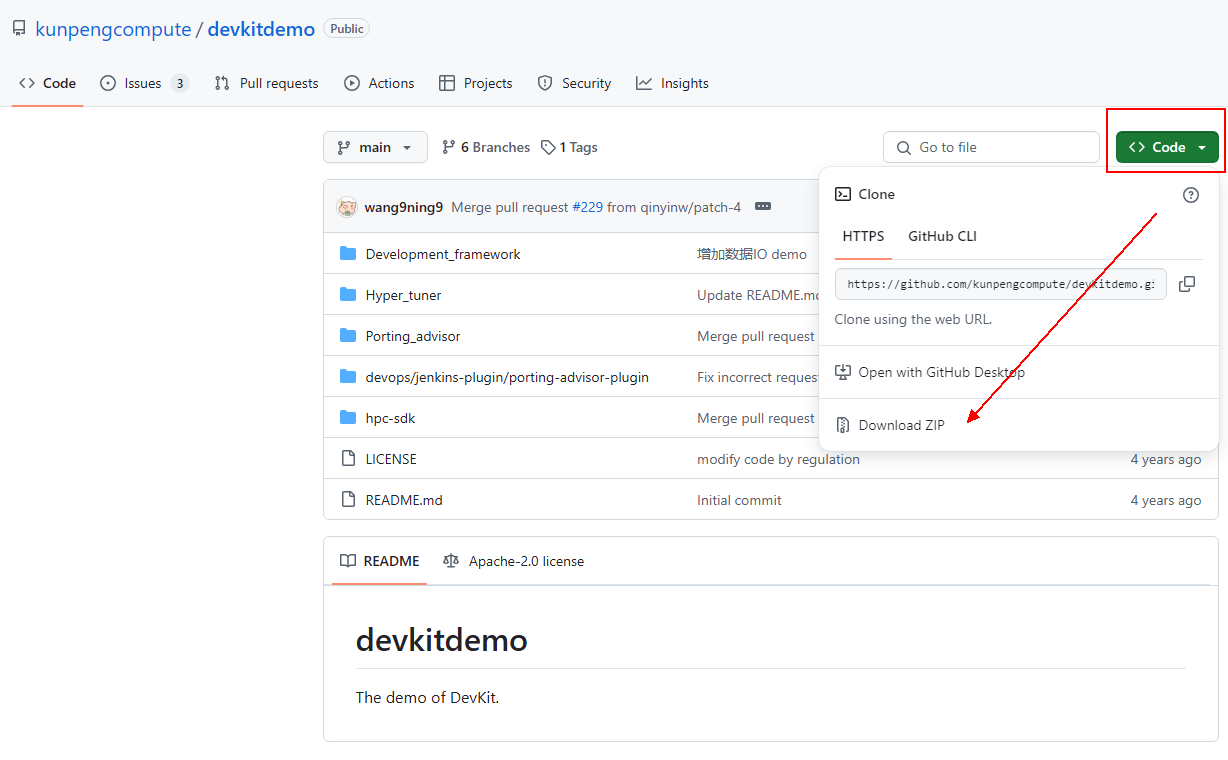Open 'modify code by regulation' commit message
Image resolution: width=1228 pixels, height=760 pixels.
[778, 459]
